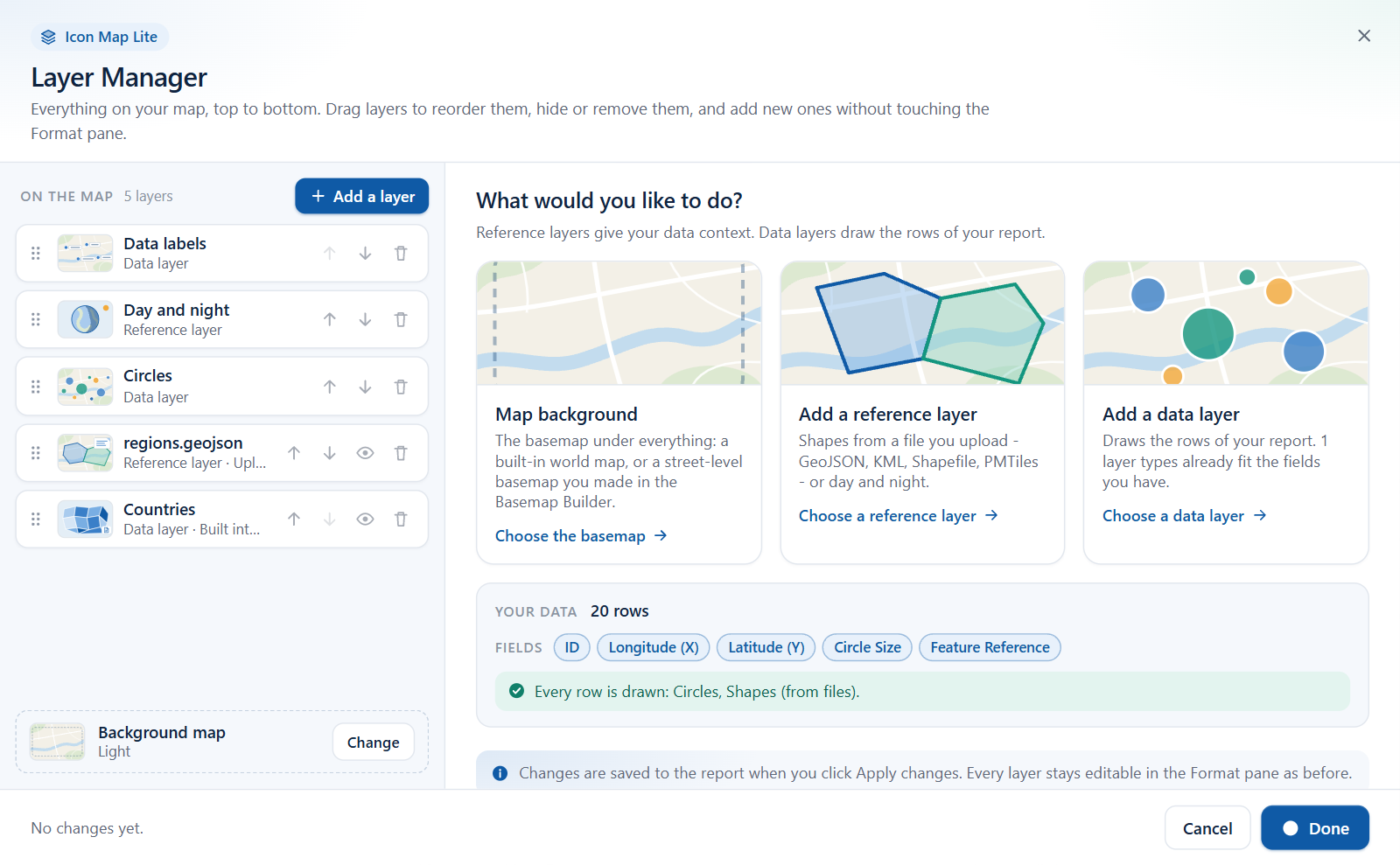Select the Day and night layer row
Screen dimensions: 1400x865
click(x=221, y=320)
